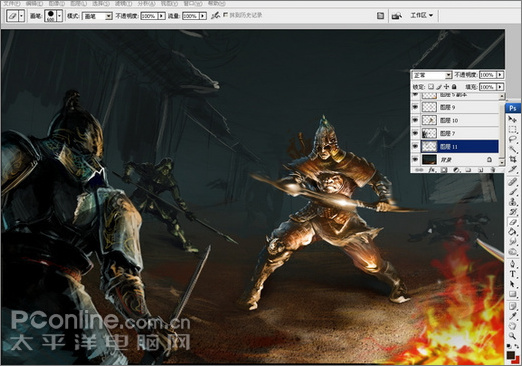The width and height of the screenshot is (522, 366).
Task: Select the 背景 background layer
Action: 459,160
